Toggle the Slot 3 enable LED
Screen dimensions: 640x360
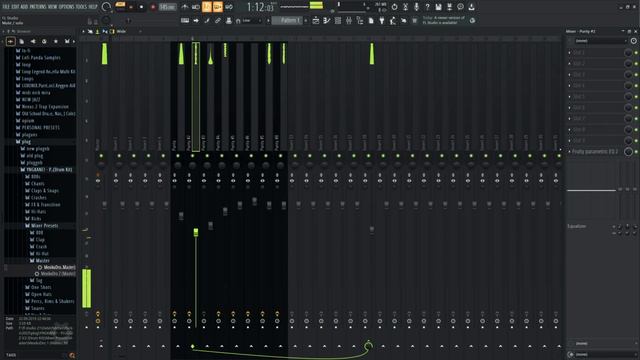(x=636, y=75)
